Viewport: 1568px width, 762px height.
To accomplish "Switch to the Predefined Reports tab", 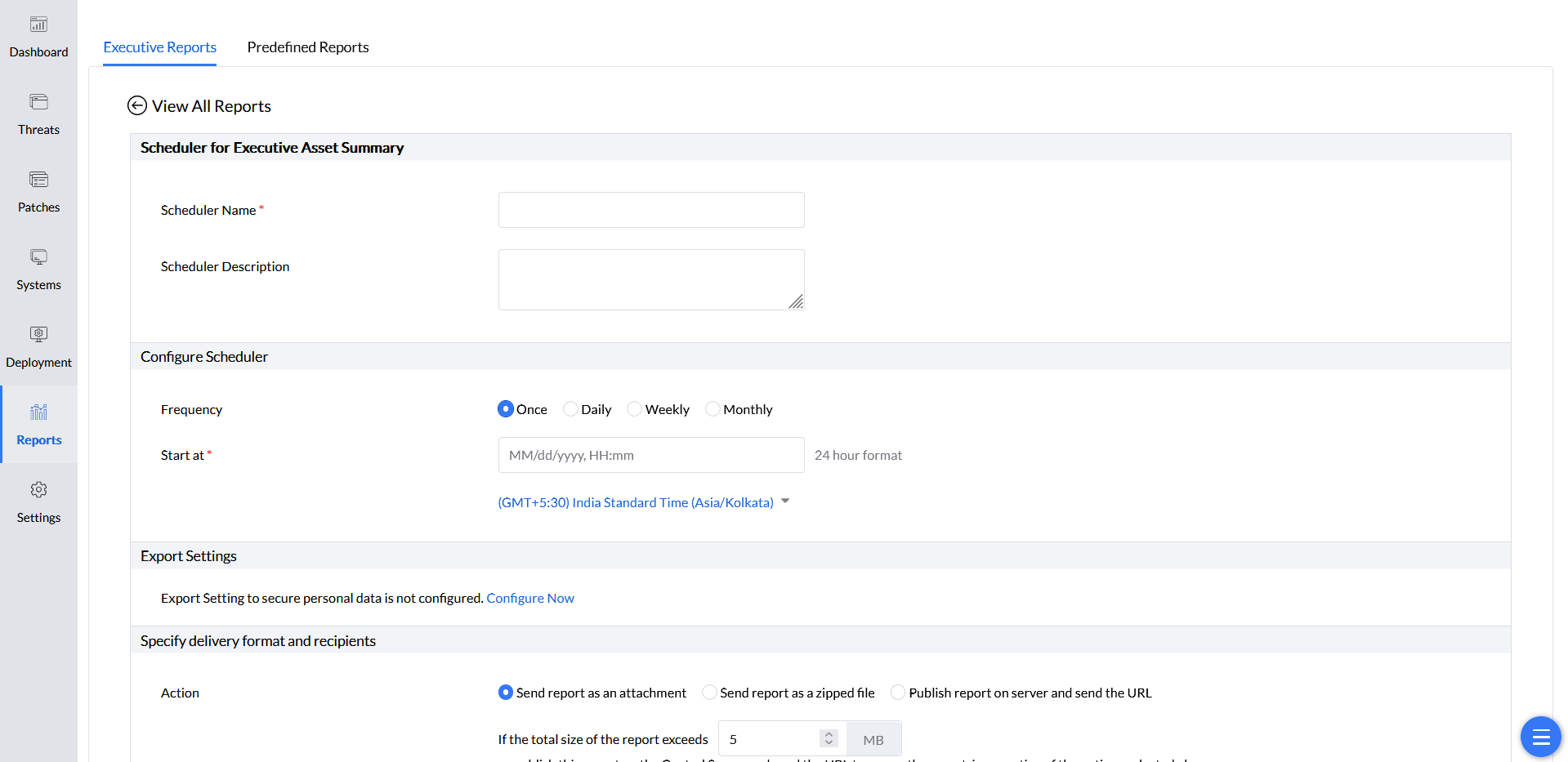I will [x=307, y=47].
